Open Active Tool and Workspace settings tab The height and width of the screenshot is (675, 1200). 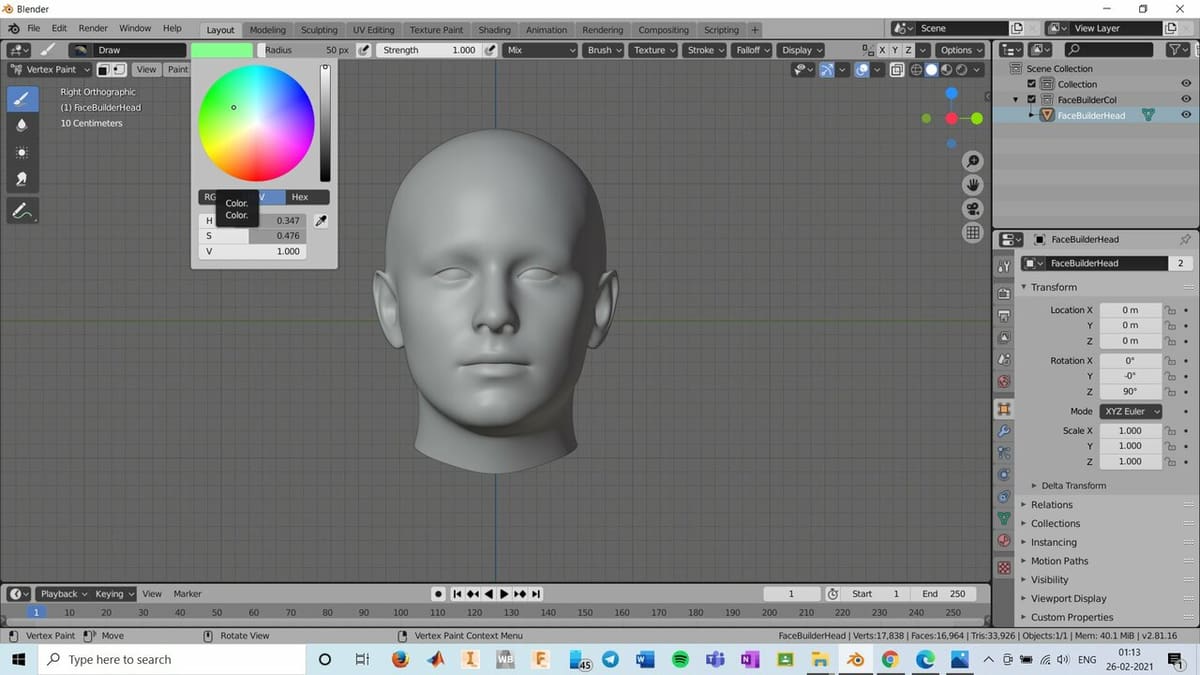[1004, 266]
